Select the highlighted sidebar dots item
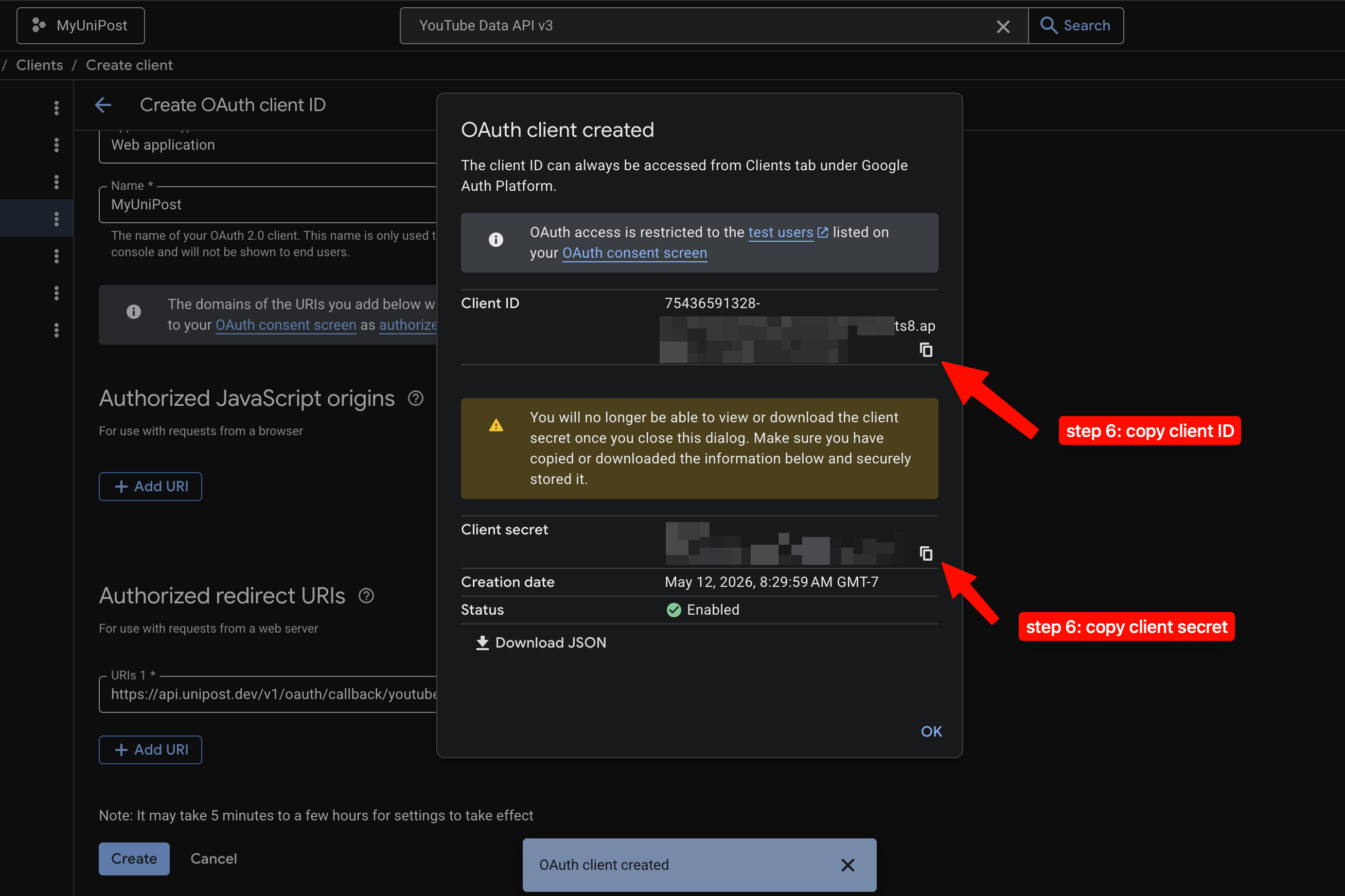 [56, 219]
